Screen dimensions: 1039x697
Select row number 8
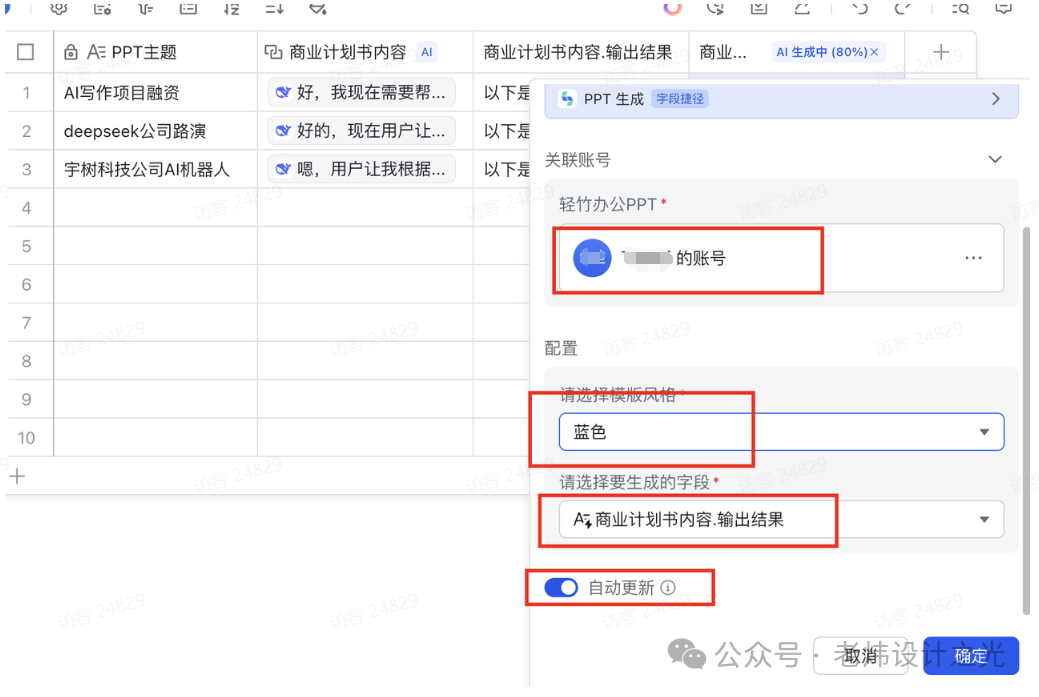coord(27,362)
